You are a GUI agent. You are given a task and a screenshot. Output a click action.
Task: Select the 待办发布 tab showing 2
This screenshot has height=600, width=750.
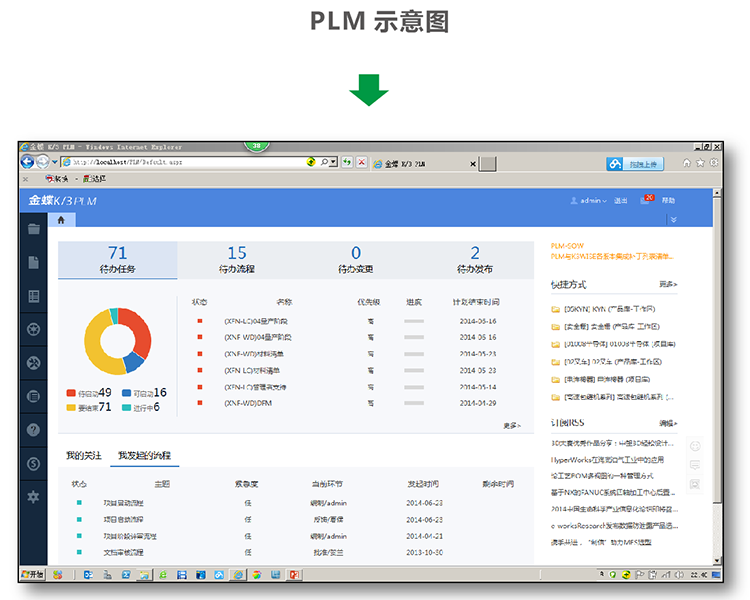[x=475, y=260]
